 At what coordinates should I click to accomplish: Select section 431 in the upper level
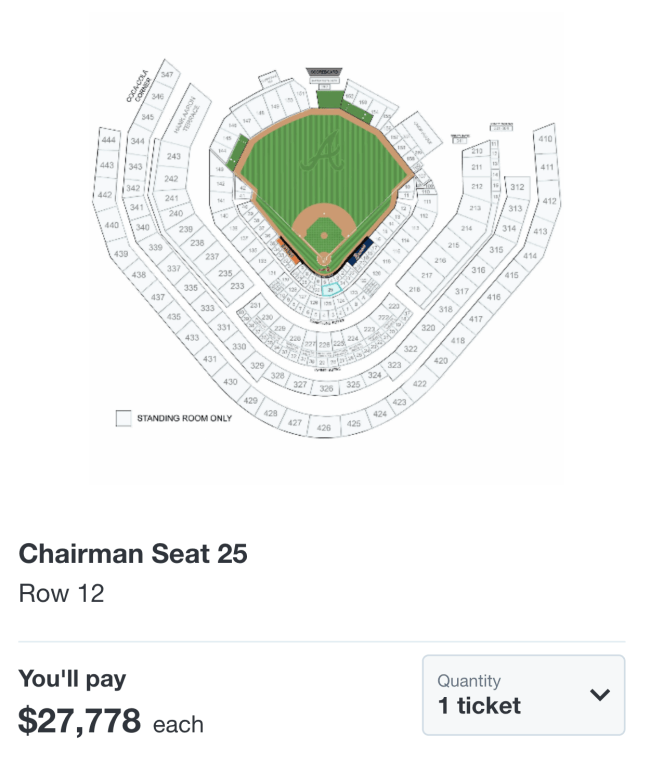210,358
